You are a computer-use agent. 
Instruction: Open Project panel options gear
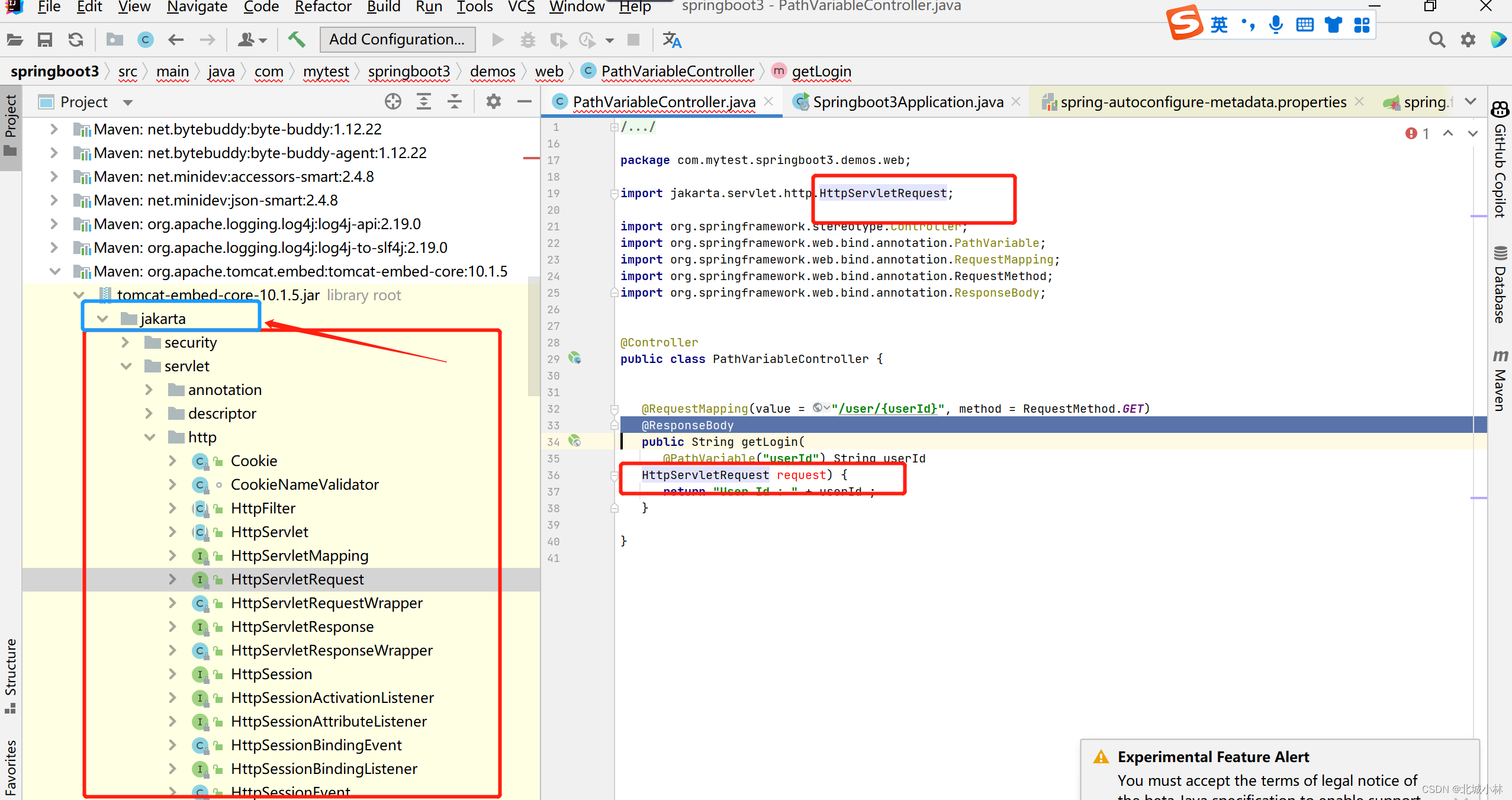pyautogui.click(x=494, y=102)
